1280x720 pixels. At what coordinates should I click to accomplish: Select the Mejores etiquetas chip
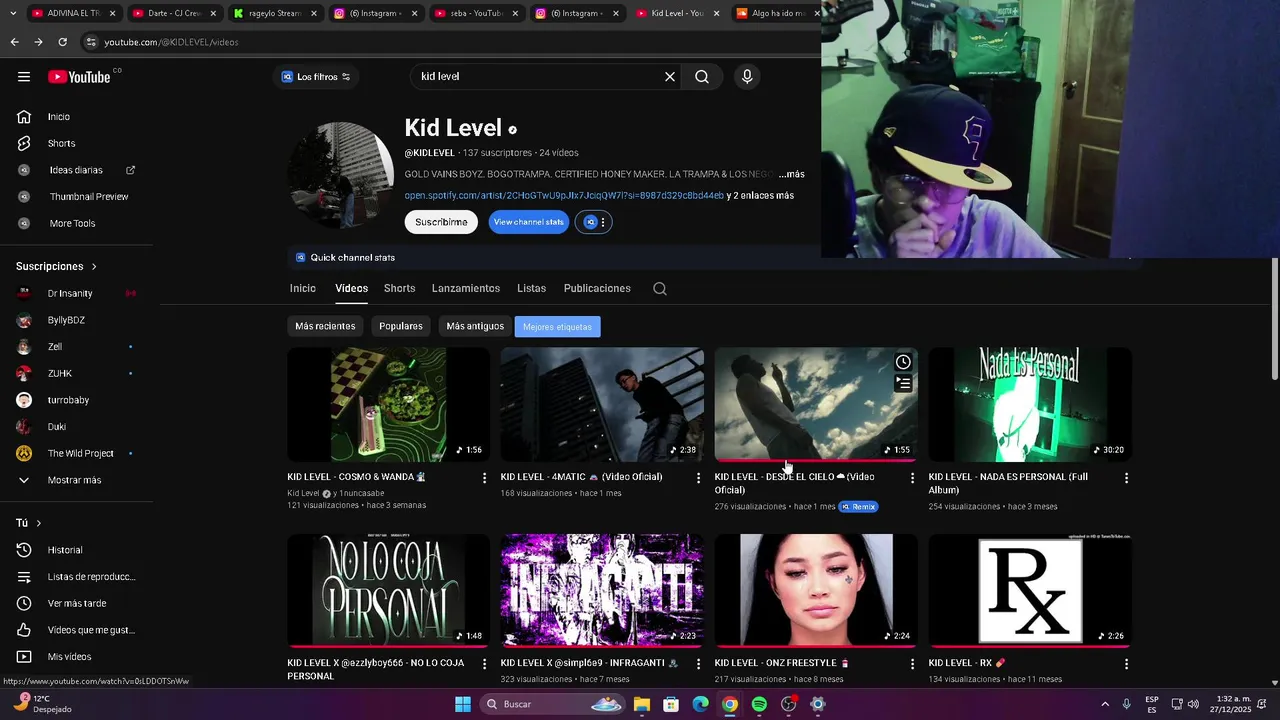557,327
